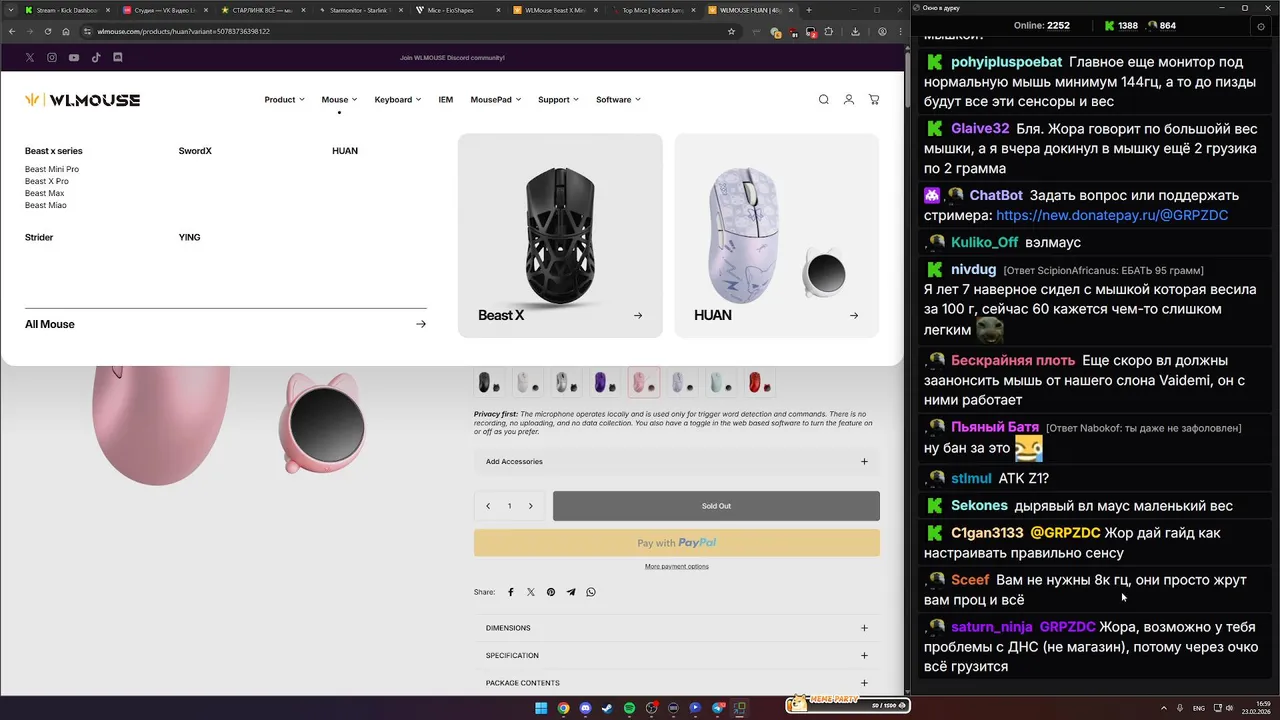
Task: Click the Sold Out button
Action: click(x=716, y=506)
